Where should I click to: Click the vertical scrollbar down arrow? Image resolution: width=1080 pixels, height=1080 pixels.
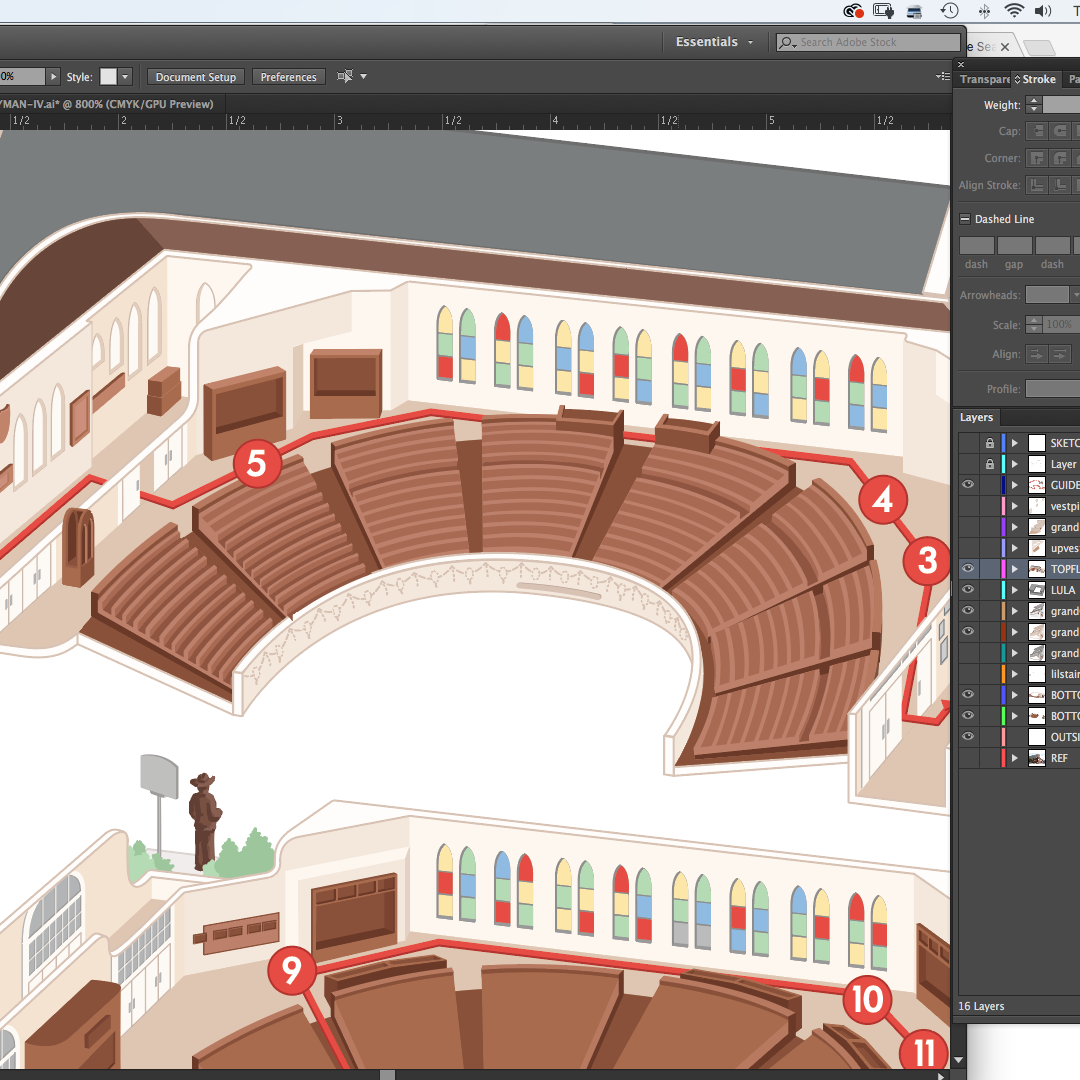958,1061
